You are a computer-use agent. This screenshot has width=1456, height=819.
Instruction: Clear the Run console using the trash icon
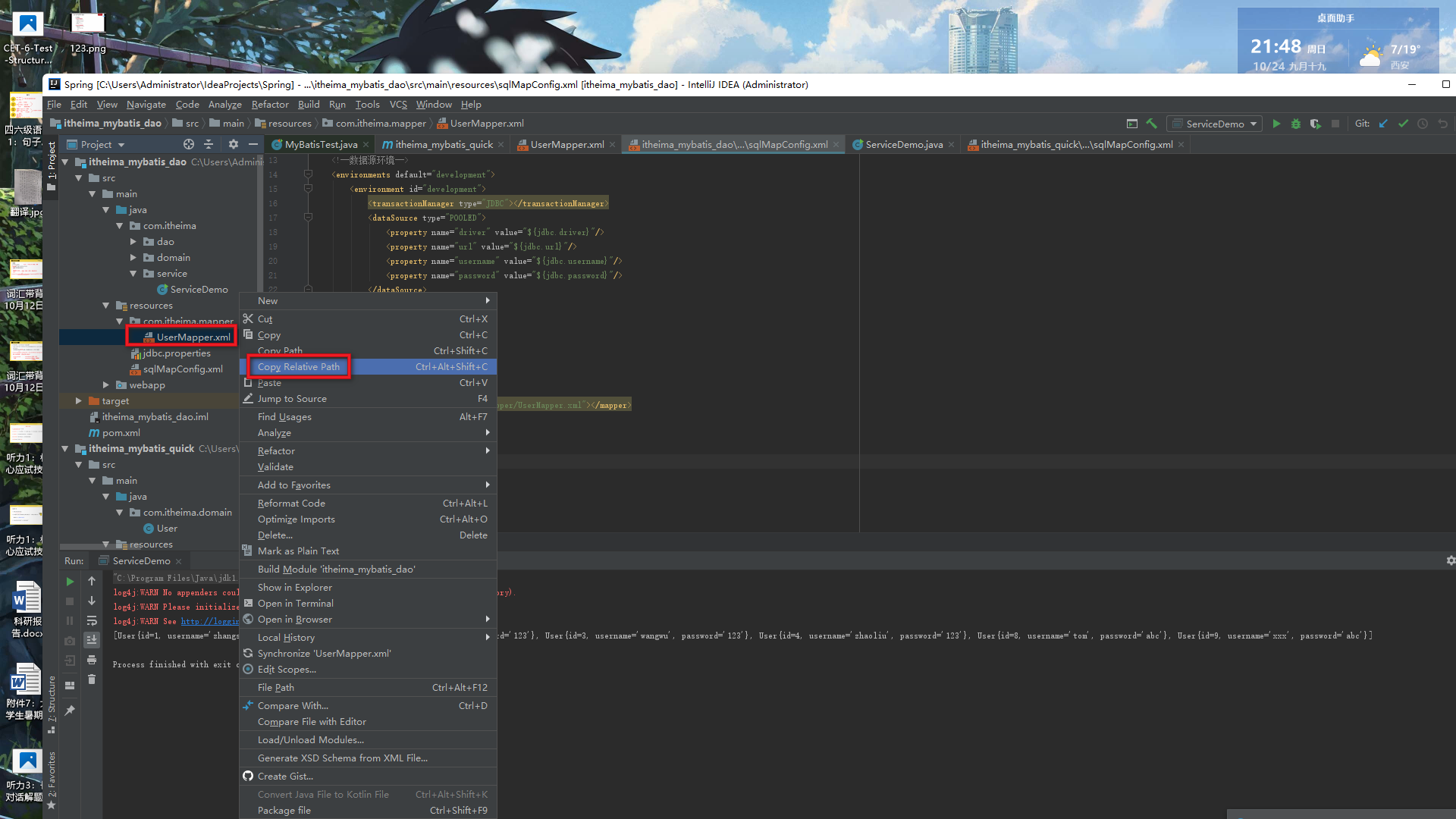pos(92,679)
